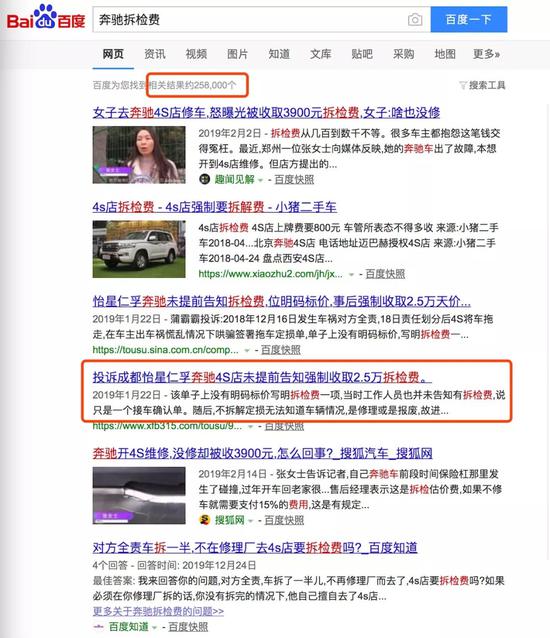Click the 搜狐网 source icon
The image size is (550, 638).
pos(205,520)
